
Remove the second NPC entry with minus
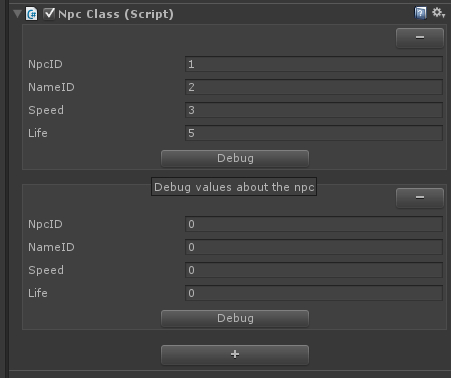point(420,198)
